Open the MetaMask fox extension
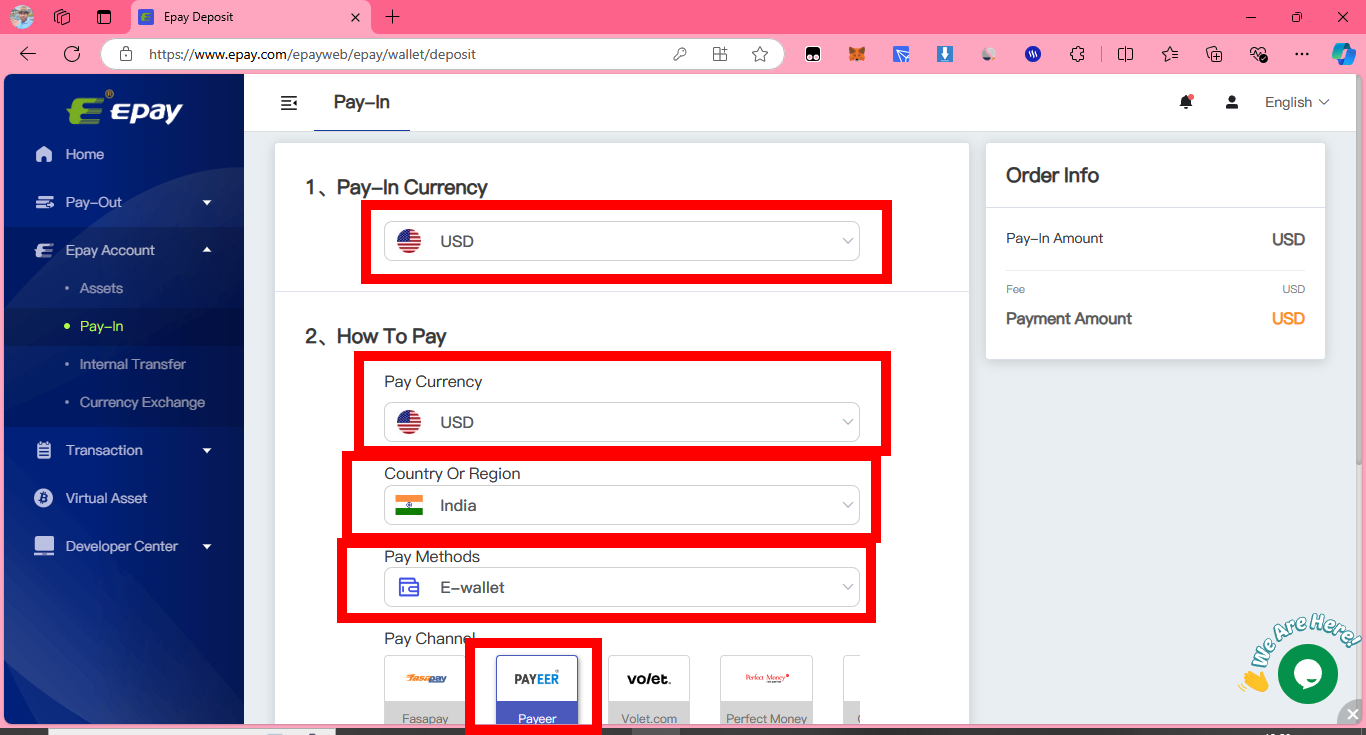Image resolution: width=1366 pixels, height=735 pixels. click(857, 54)
